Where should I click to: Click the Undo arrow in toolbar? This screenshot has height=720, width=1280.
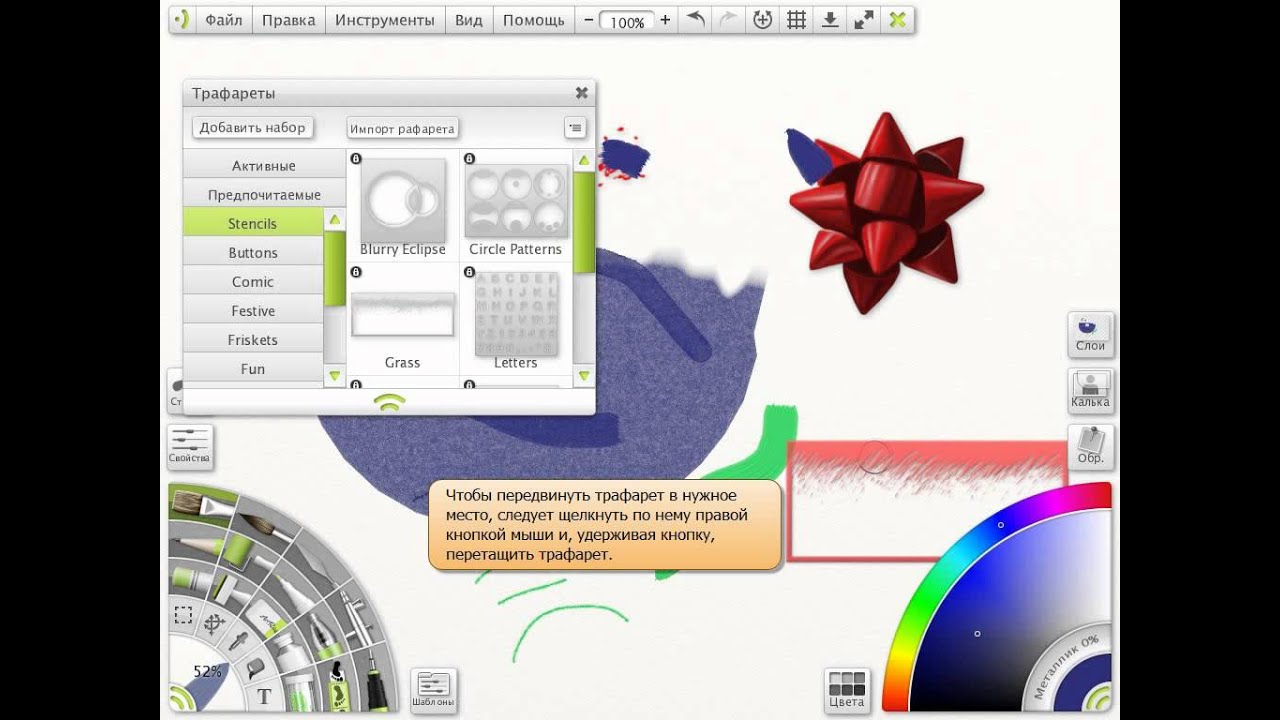click(696, 20)
